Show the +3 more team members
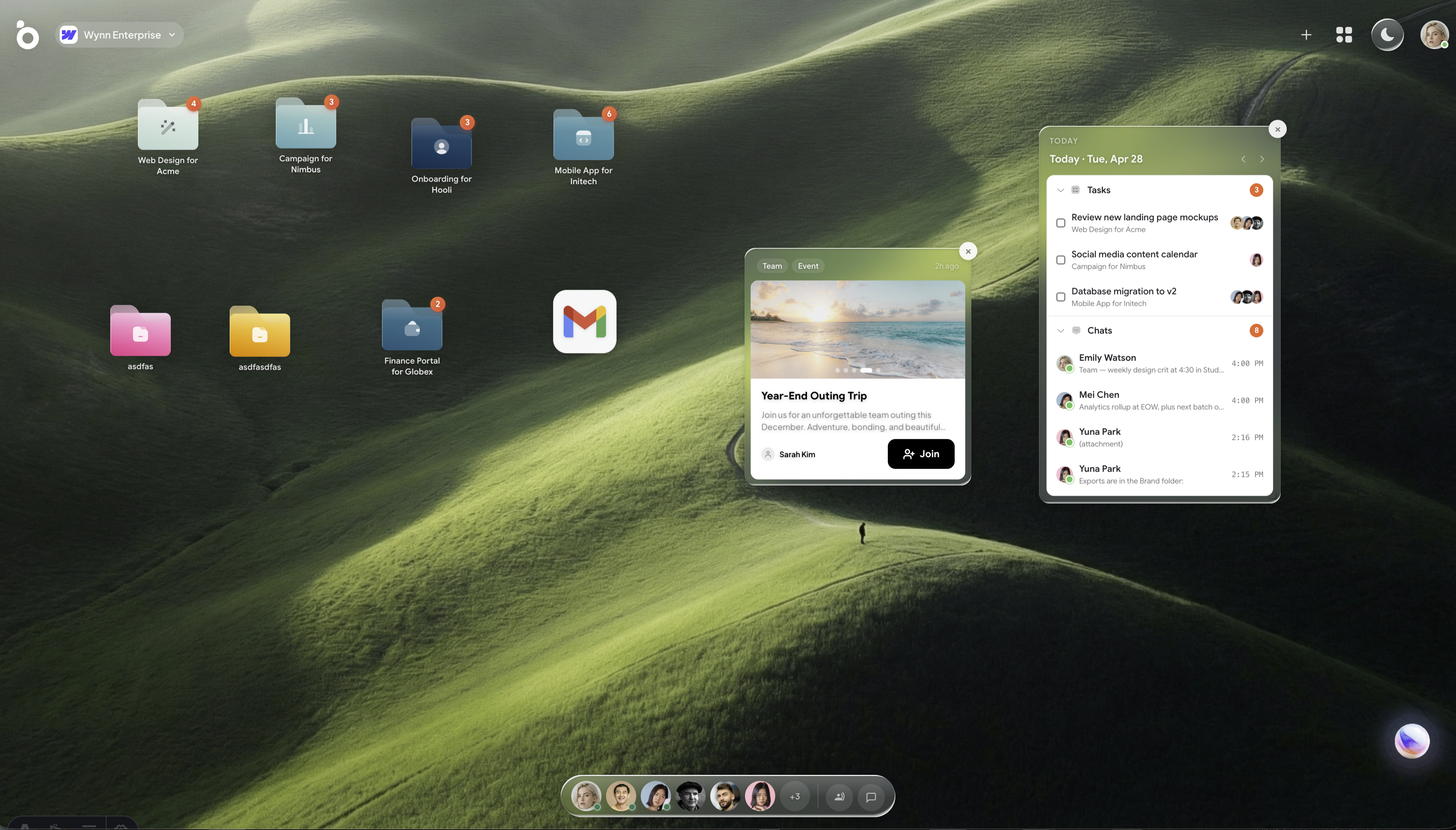The height and width of the screenshot is (830, 1456). click(x=794, y=796)
